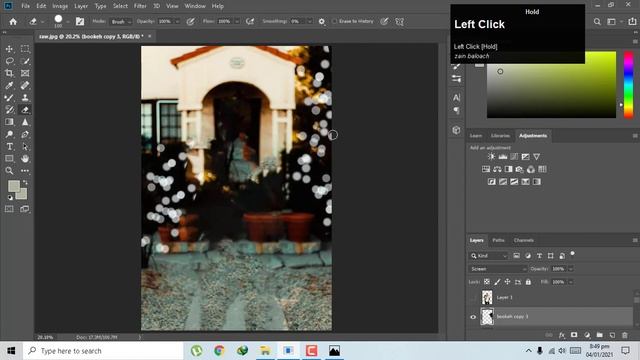The image size is (640, 360).
Task: Delete layer with trash icon
Action: click(625, 335)
